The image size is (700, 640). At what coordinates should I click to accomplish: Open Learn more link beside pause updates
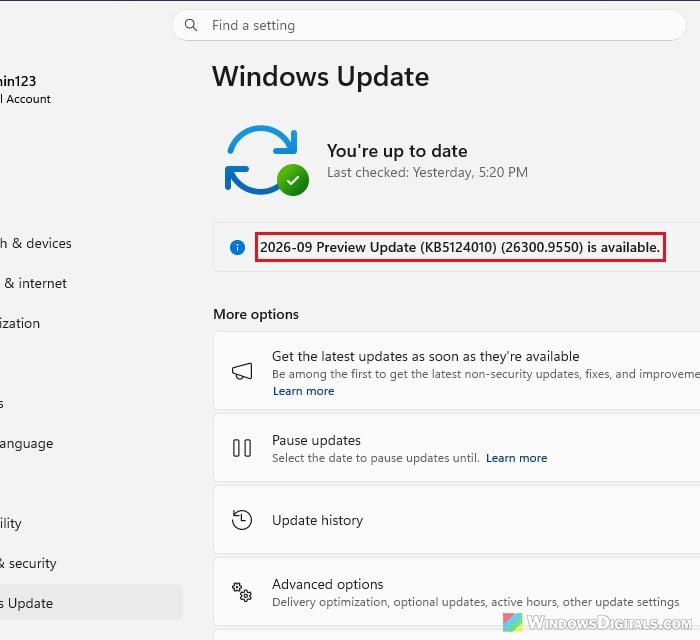point(517,458)
